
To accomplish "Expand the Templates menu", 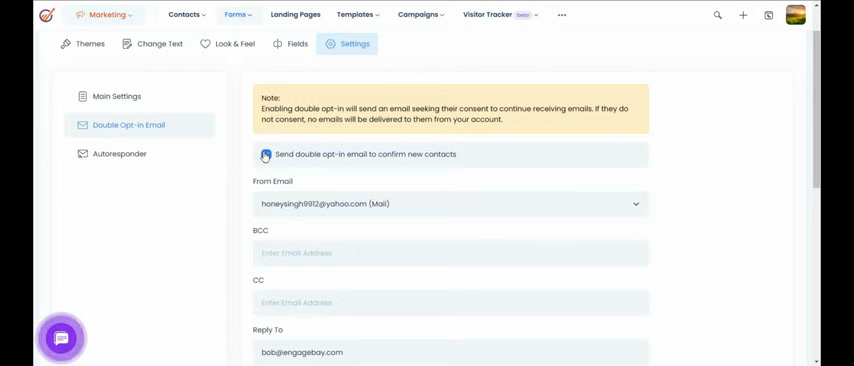I will pyautogui.click(x=358, y=15).
